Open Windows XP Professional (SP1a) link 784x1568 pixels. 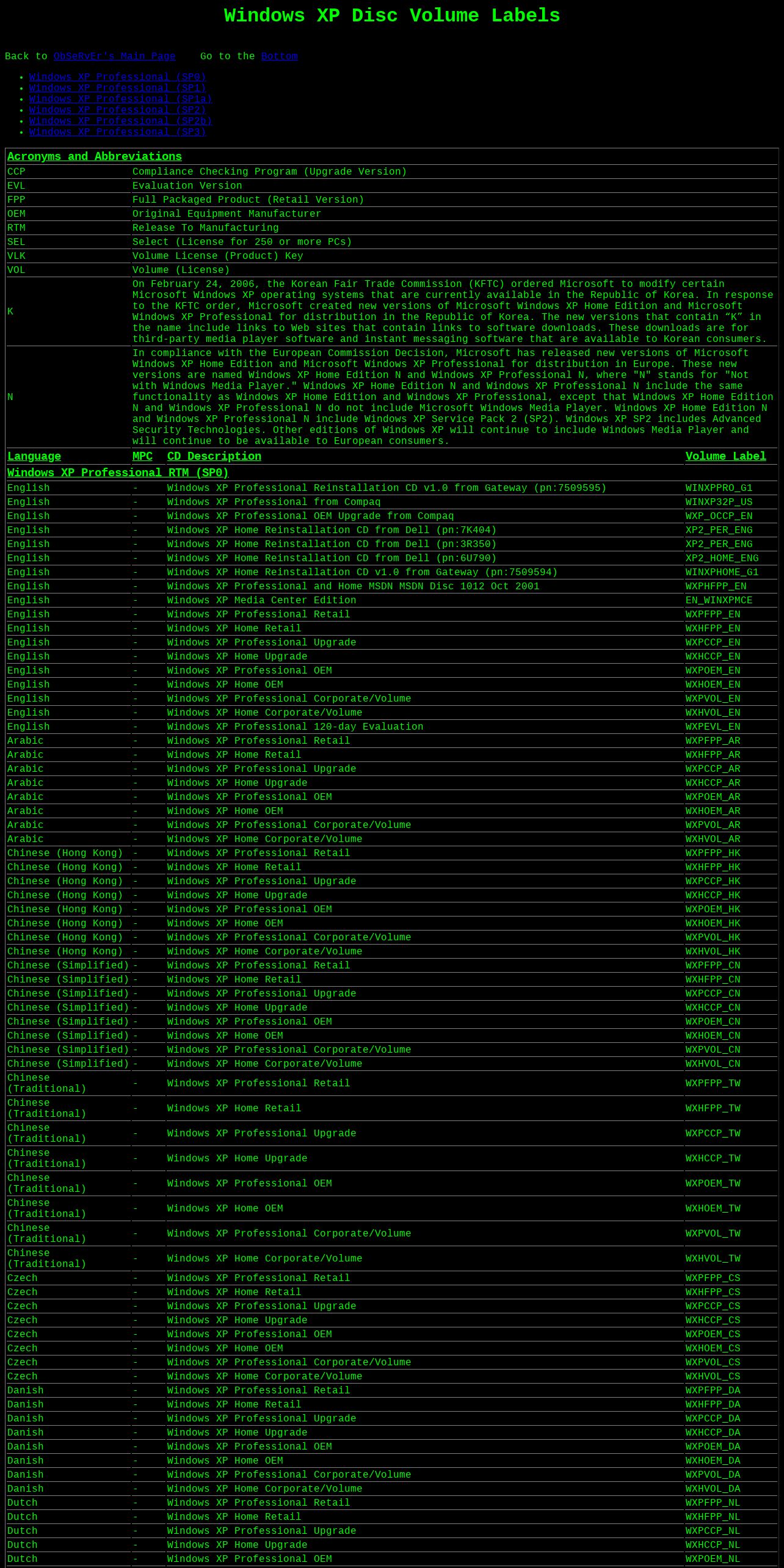click(x=120, y=99)
